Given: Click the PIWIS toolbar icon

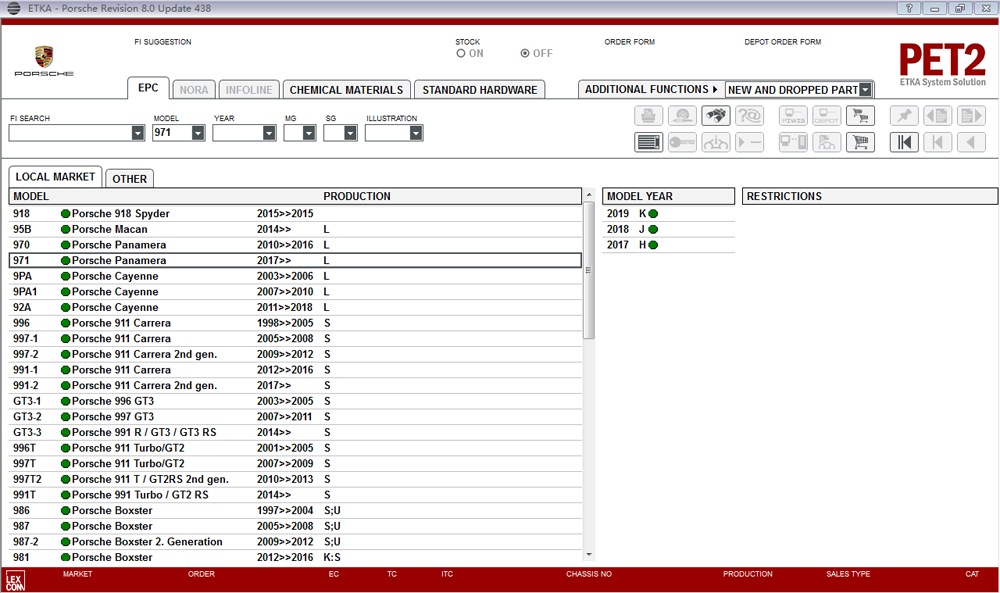Looking at the screenshot, I should [x=793, y=116].
